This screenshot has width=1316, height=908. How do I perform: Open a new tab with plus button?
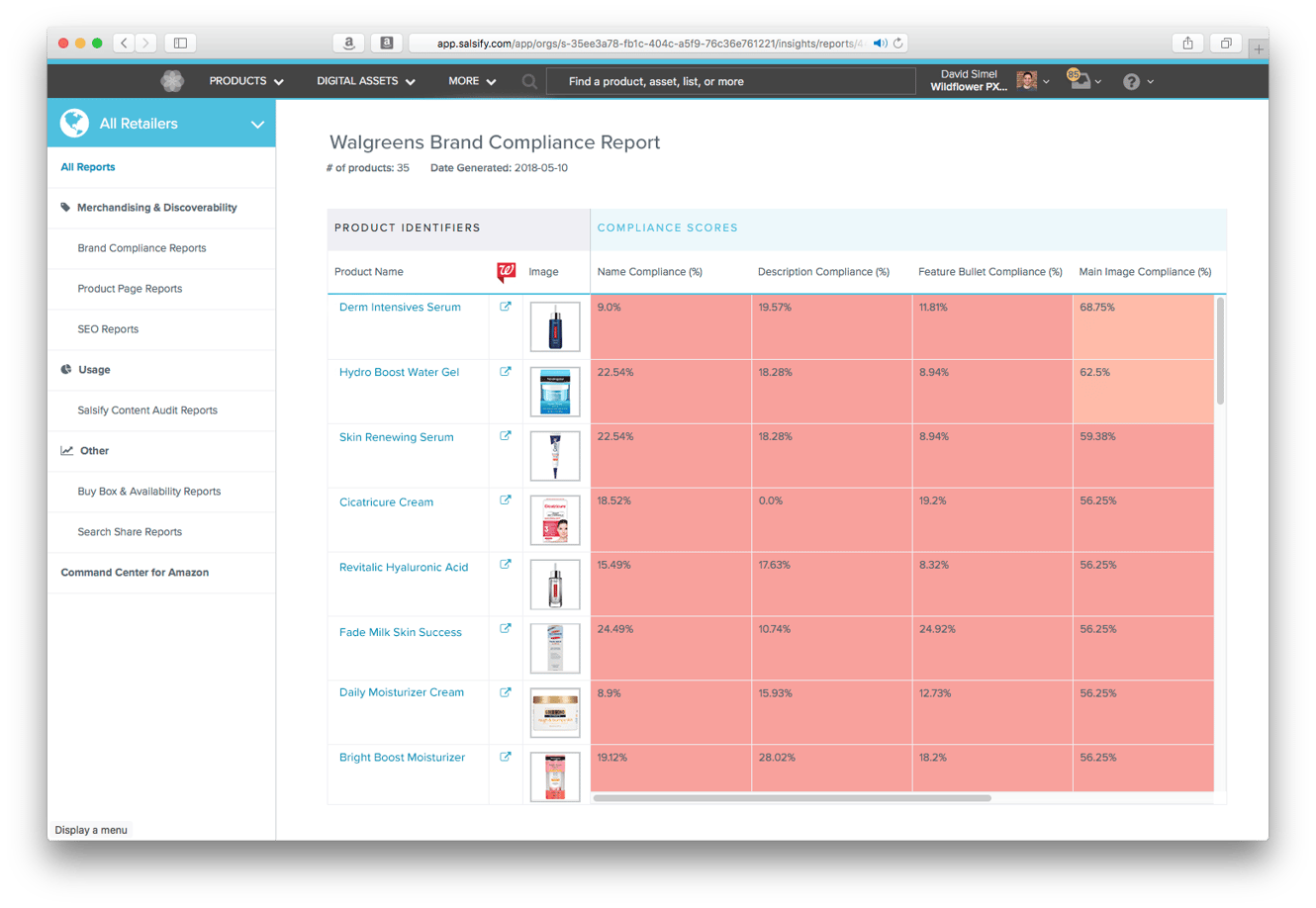pos(1259,48)
